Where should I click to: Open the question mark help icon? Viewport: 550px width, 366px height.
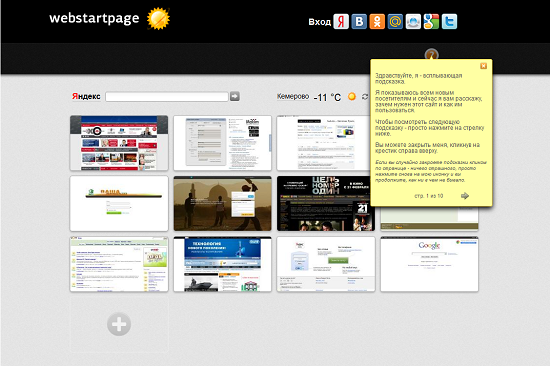pos(431,54)
